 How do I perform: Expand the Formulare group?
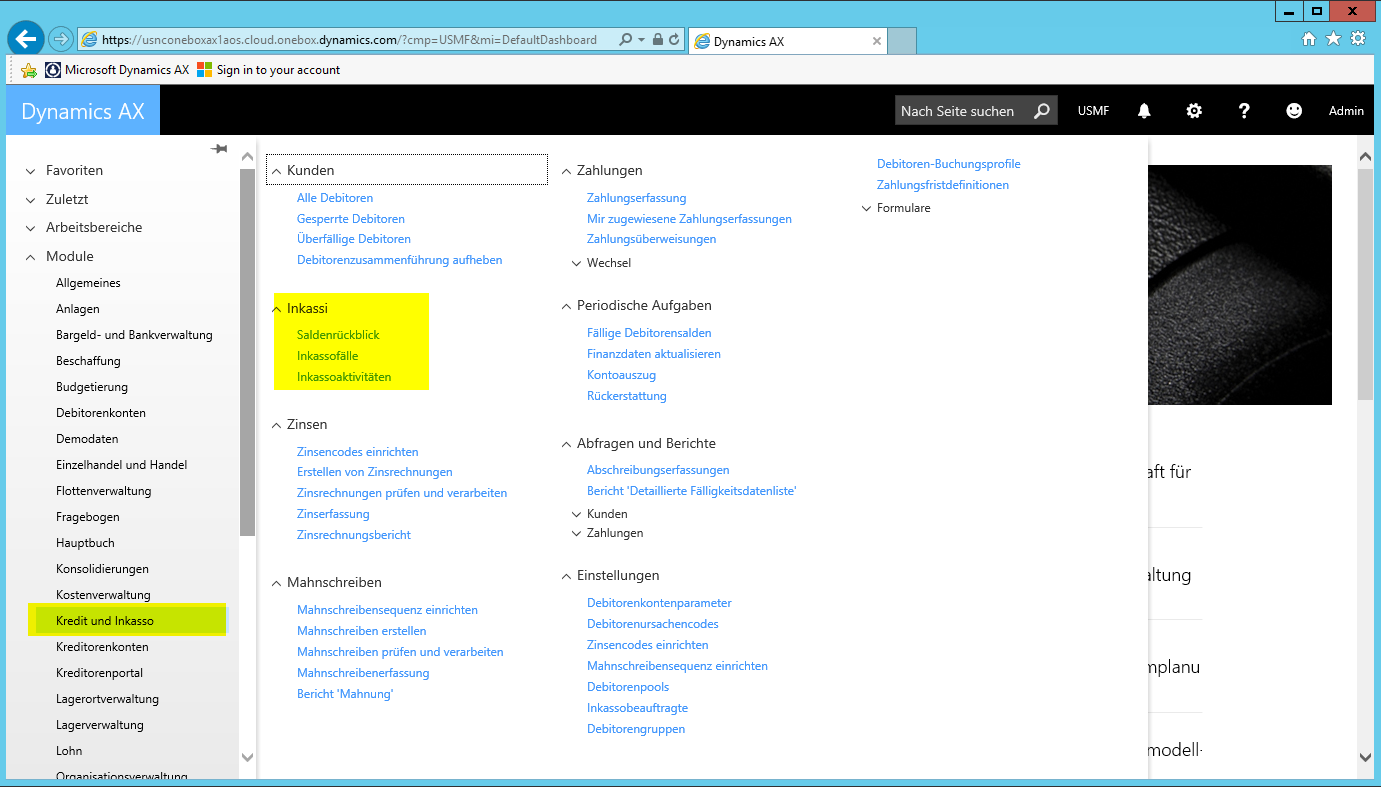coord(867,208)
